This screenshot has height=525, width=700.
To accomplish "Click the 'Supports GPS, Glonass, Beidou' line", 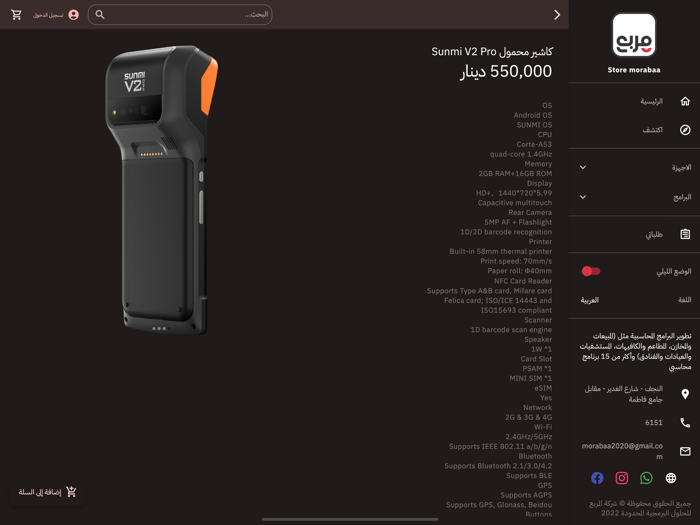I will coord(499,504).
